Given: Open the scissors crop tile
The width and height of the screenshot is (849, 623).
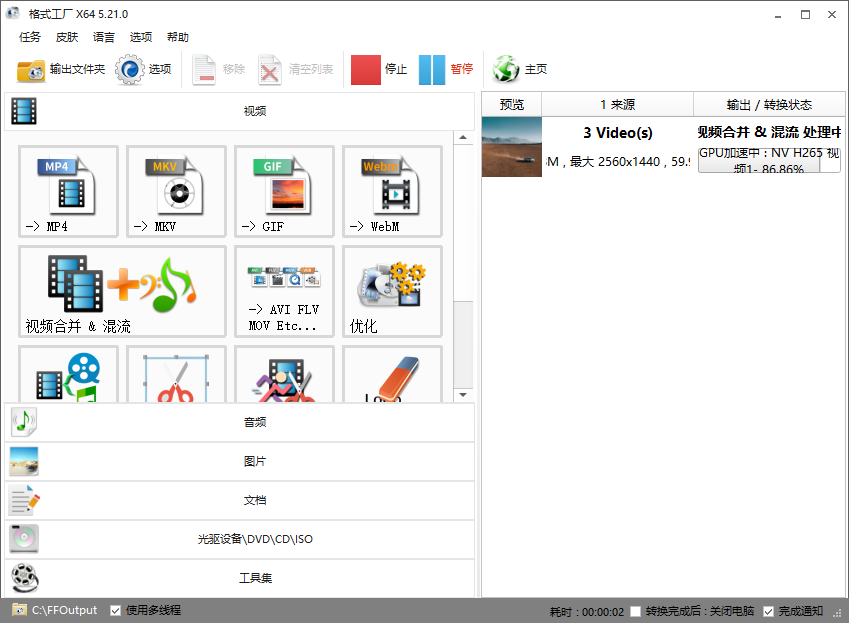Looking at the screenshot, I should (x=177, y=375).
